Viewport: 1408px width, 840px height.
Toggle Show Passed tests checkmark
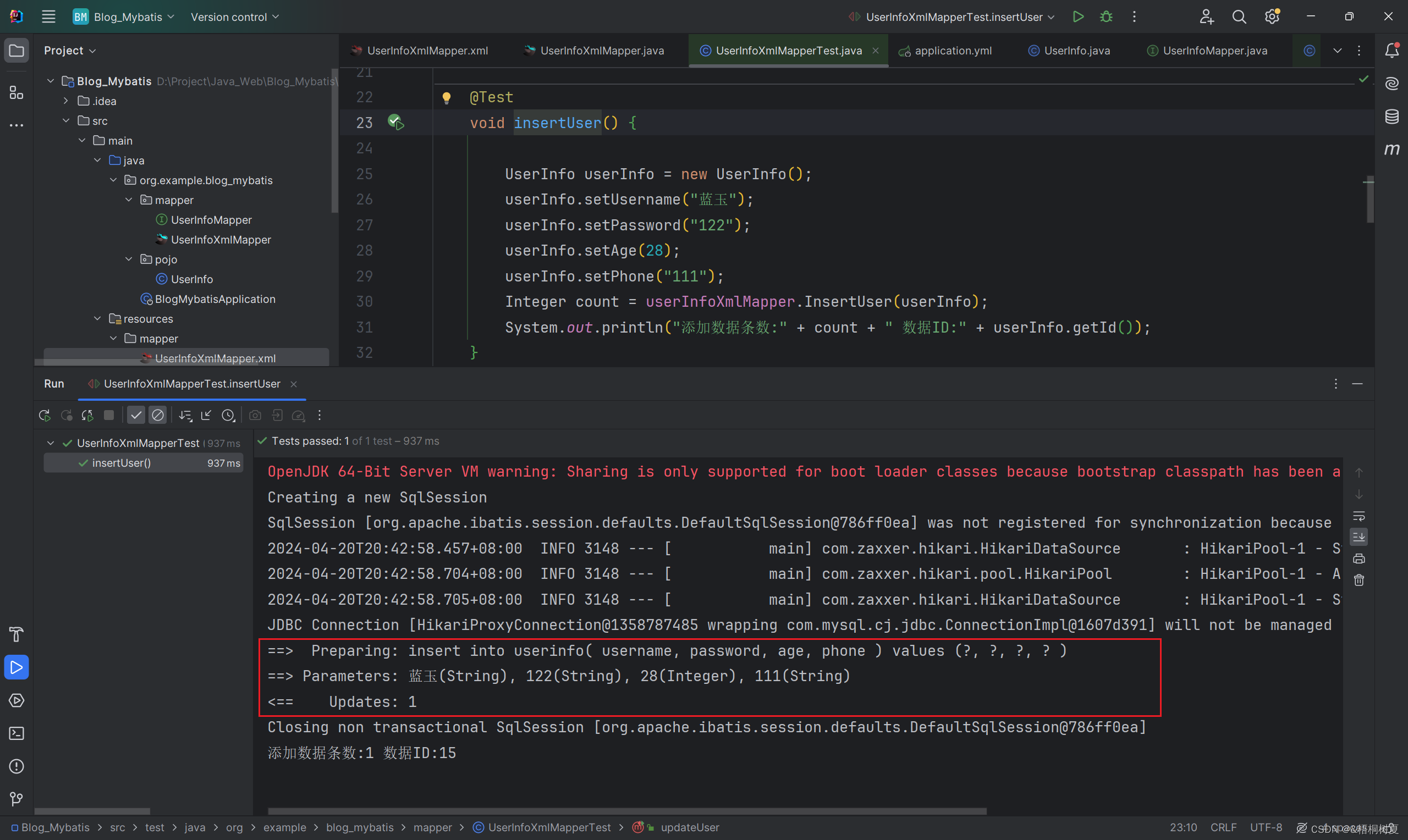tap(136, 416)
